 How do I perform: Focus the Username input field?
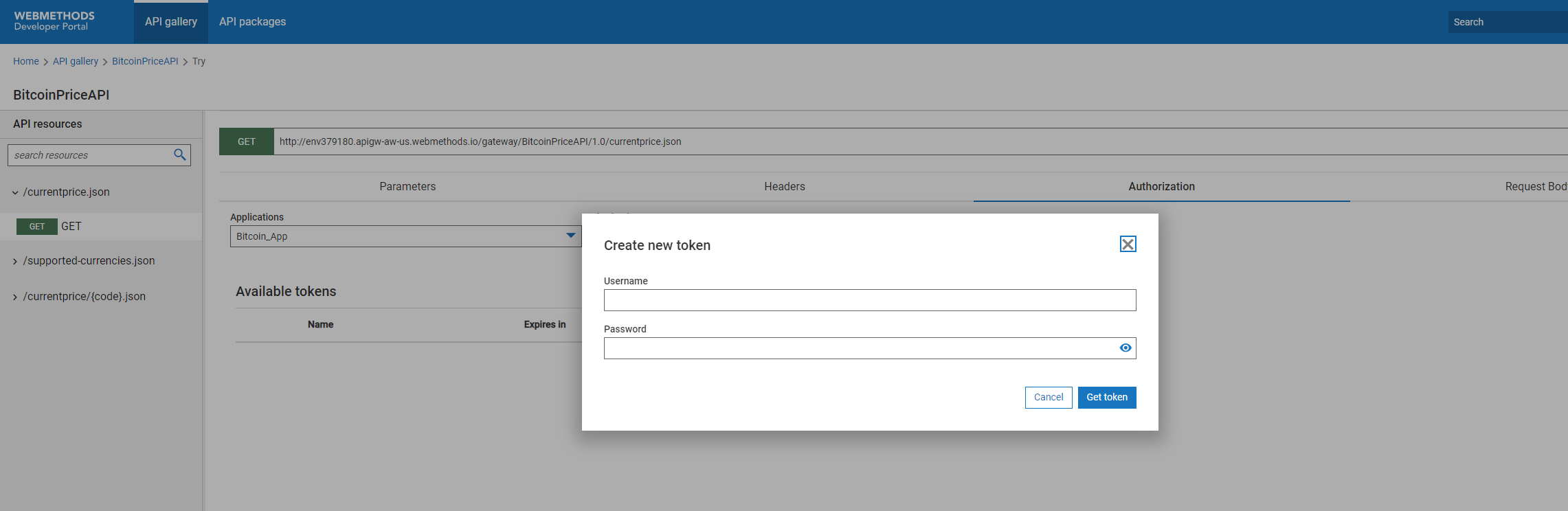coord(869,300)
